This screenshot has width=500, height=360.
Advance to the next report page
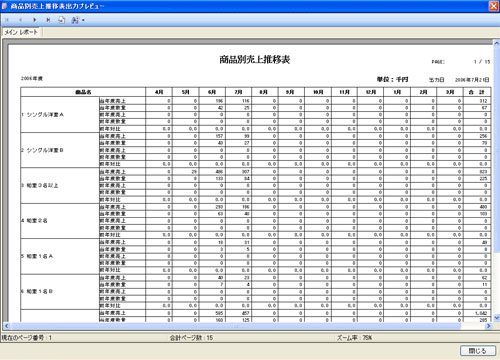click(x=34, y=20)
